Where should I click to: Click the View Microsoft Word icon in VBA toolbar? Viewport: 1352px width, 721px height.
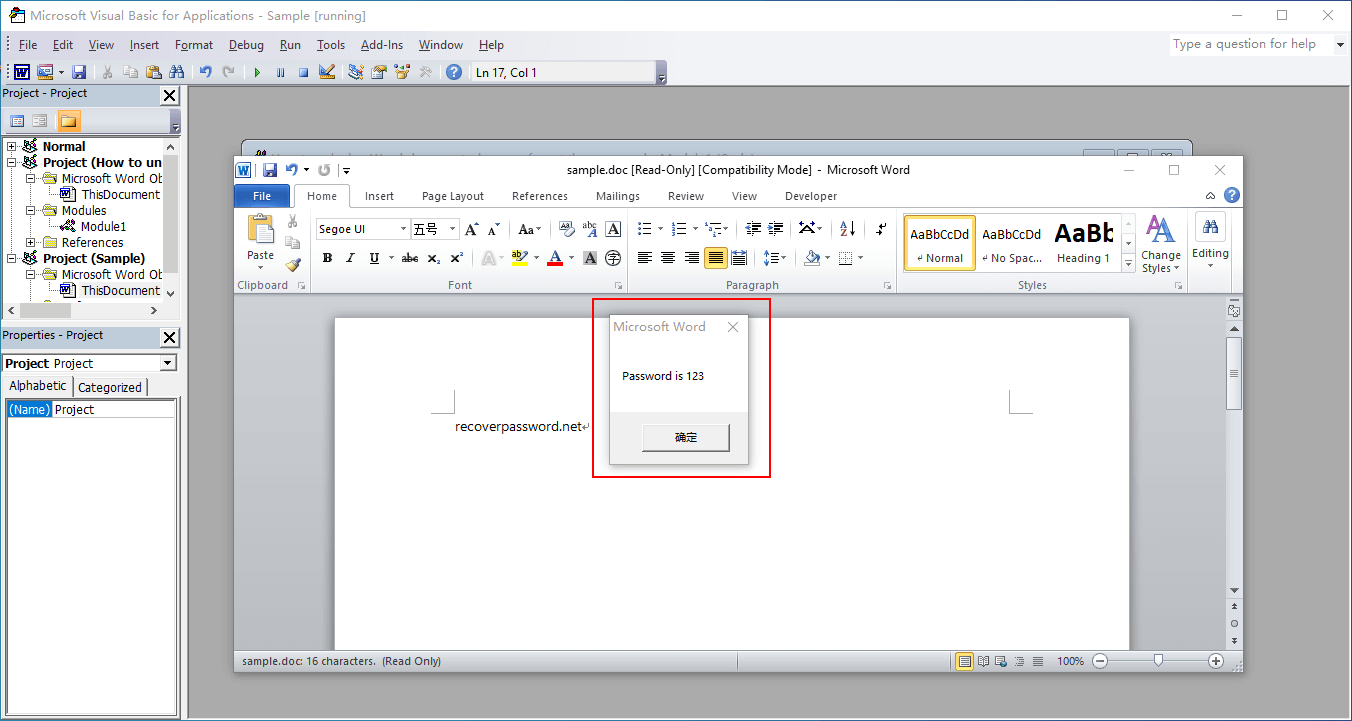coord(21,72)
